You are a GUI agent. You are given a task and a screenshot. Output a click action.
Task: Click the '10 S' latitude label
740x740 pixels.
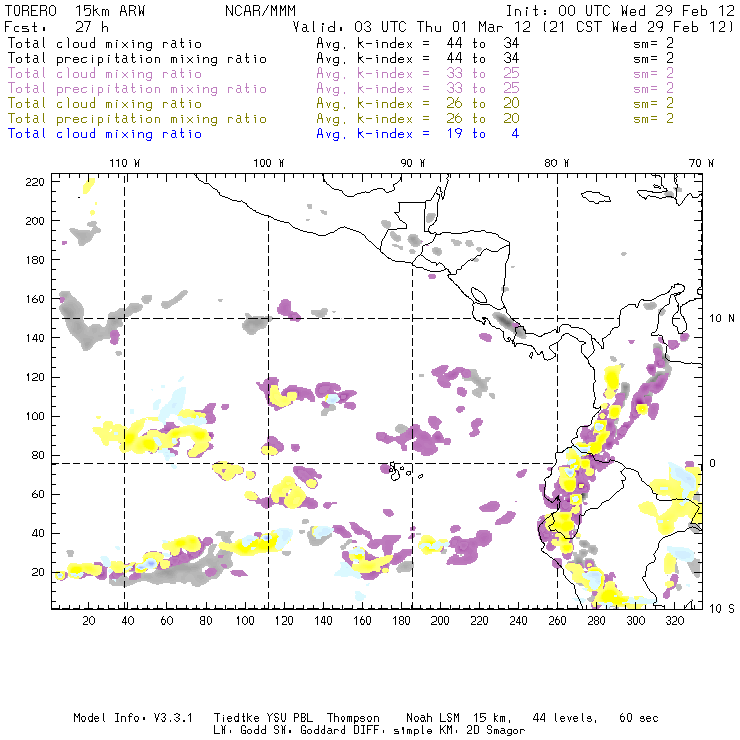[x=722, y=609]
